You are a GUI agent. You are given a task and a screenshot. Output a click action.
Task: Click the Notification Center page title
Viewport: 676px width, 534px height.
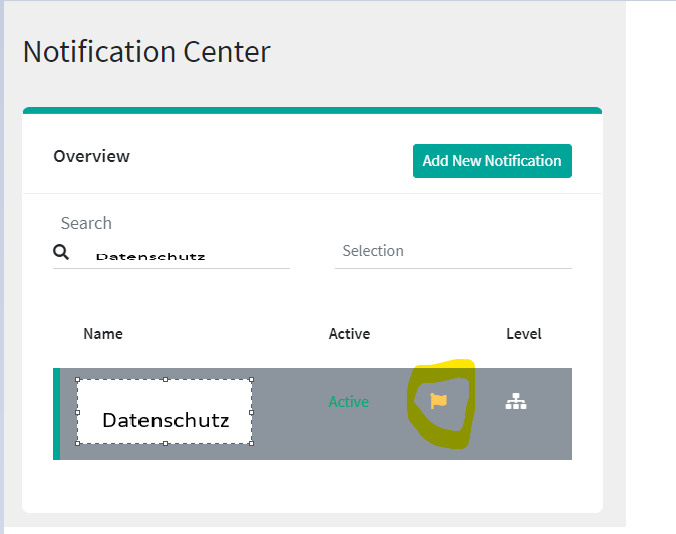146,51
